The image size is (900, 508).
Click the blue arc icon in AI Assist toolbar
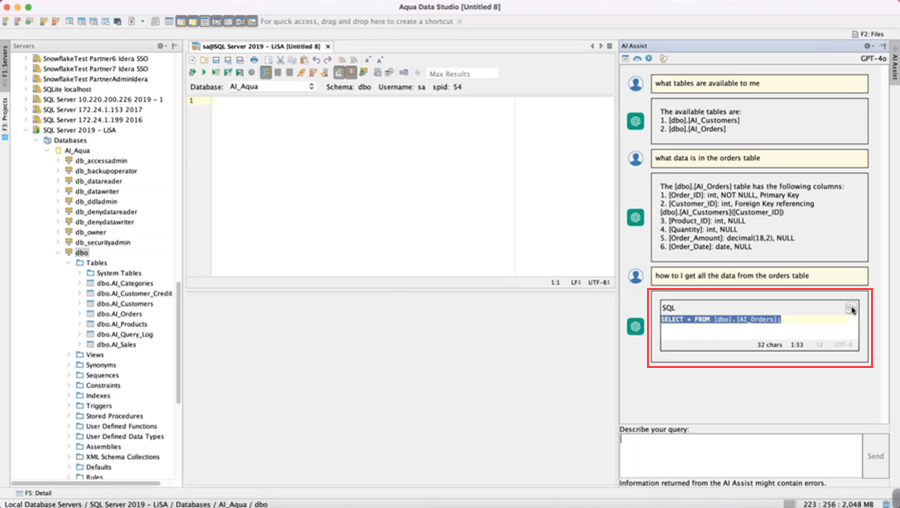pyautogui.click(x=637, y=59)
